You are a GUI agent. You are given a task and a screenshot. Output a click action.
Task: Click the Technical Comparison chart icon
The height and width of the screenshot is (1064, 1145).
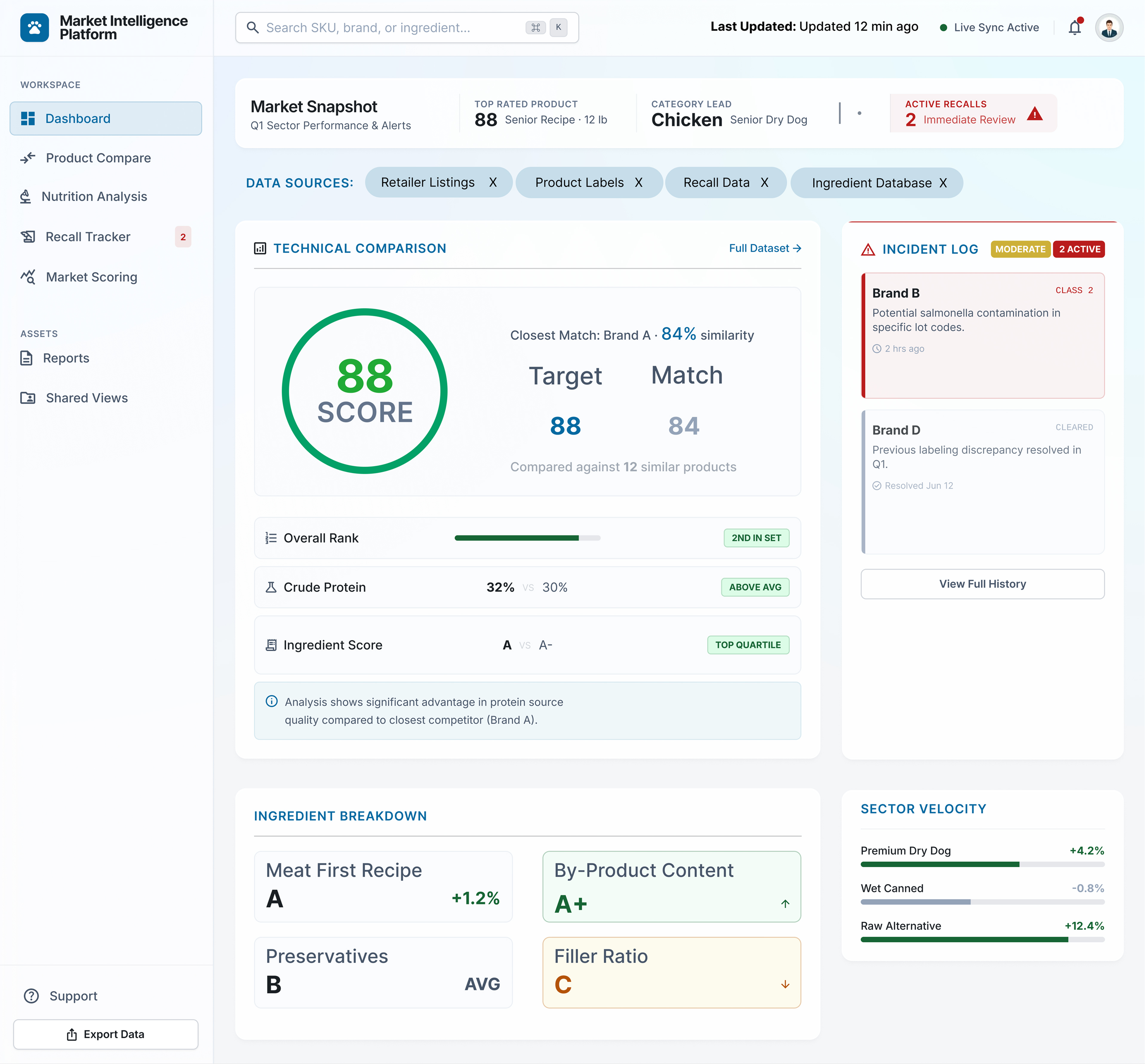pos(260,248)
